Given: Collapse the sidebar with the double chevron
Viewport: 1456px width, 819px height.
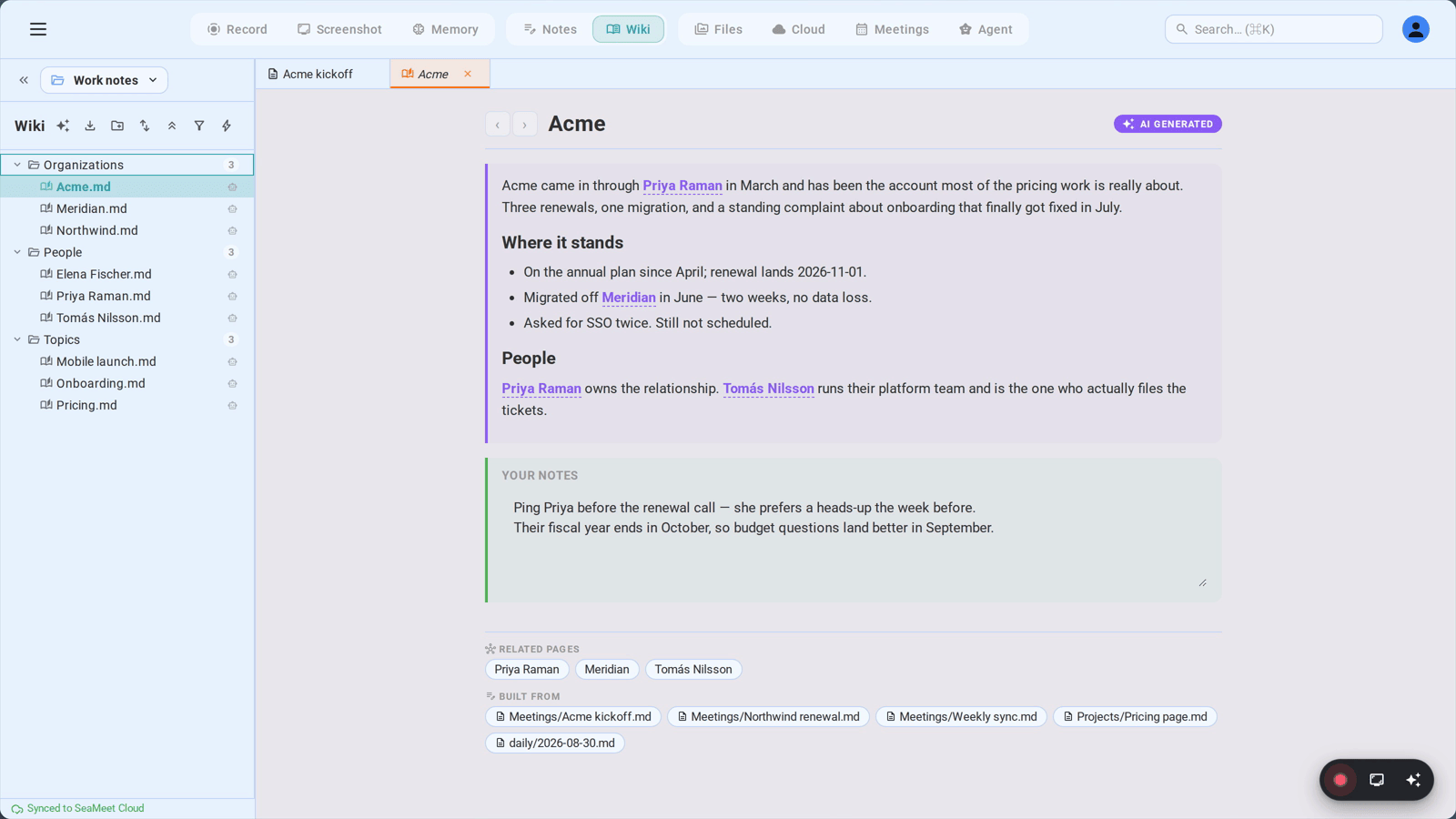Looking at the screenshot, I should 24,80.
